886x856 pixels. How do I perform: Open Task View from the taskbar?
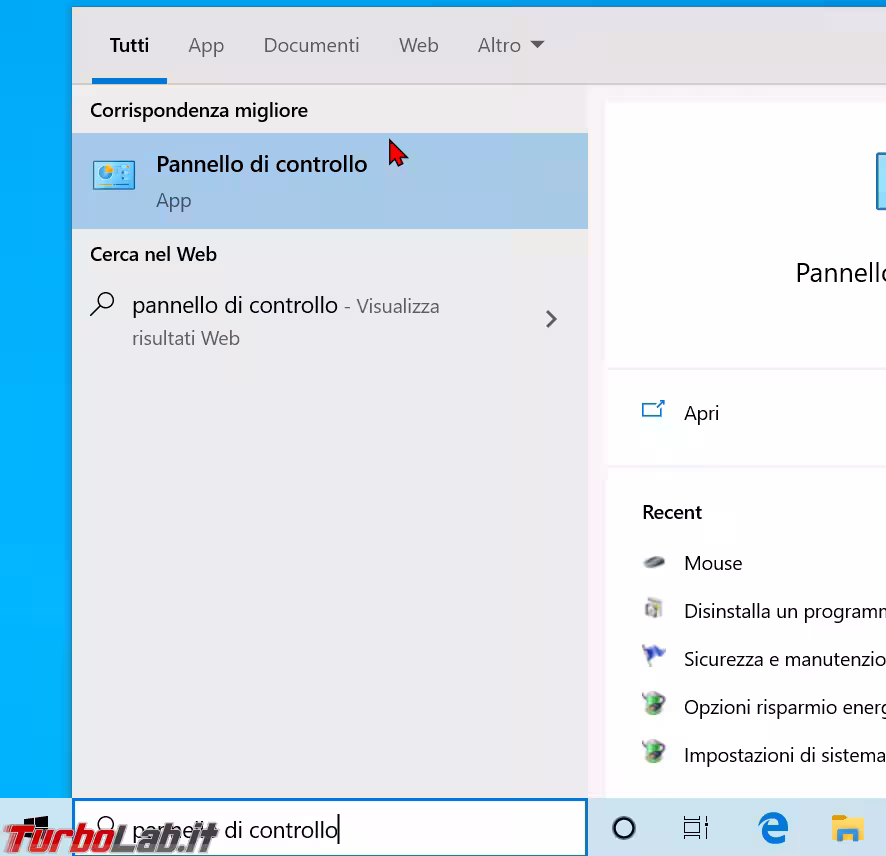tap(696, 828)
